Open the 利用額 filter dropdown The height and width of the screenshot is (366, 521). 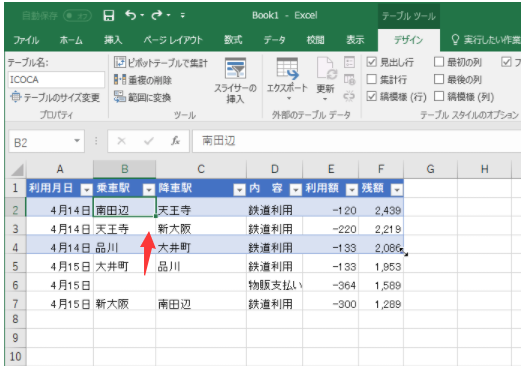[x=352, y=190]
